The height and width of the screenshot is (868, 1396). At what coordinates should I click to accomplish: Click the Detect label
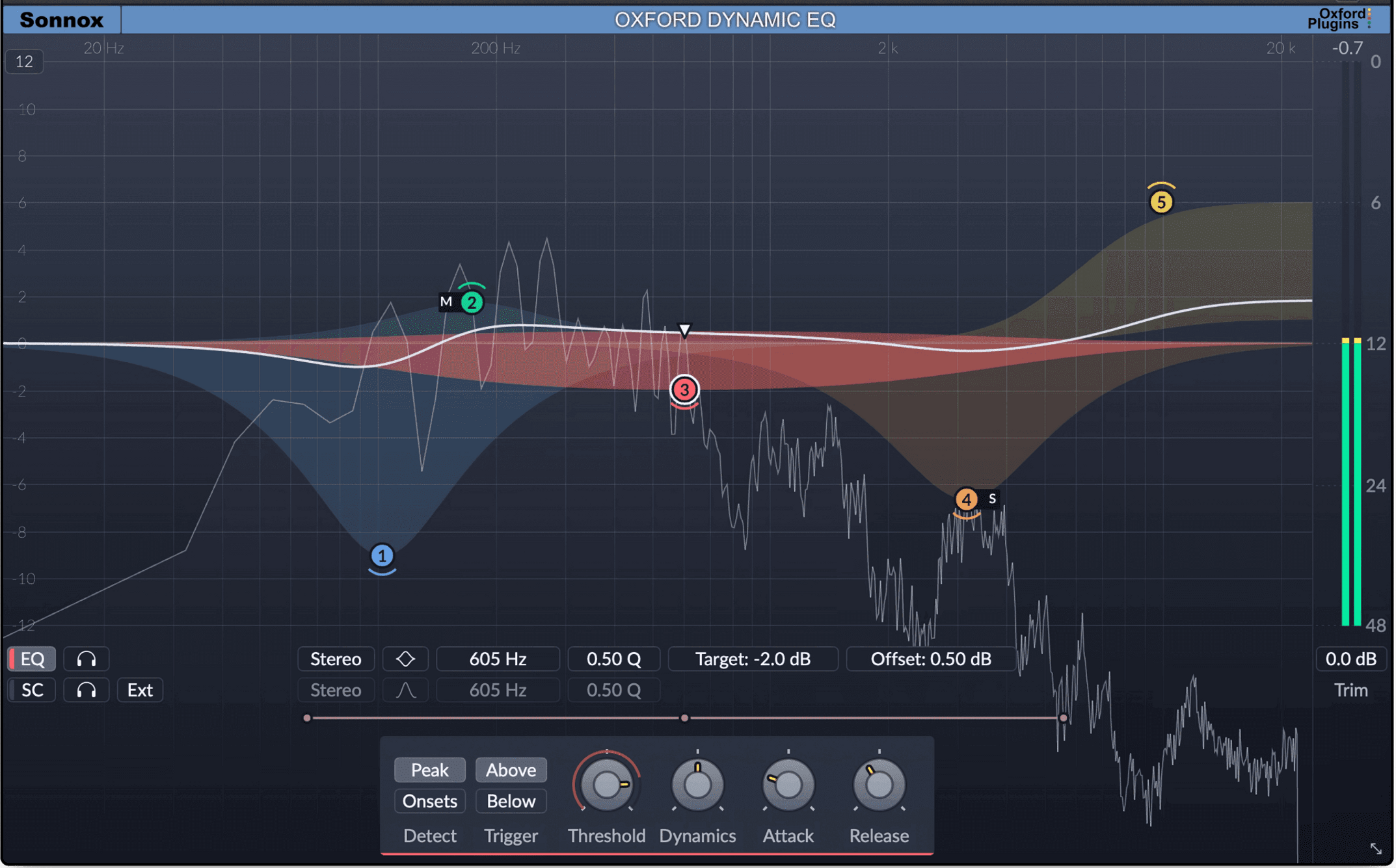(x=430, y=835)
